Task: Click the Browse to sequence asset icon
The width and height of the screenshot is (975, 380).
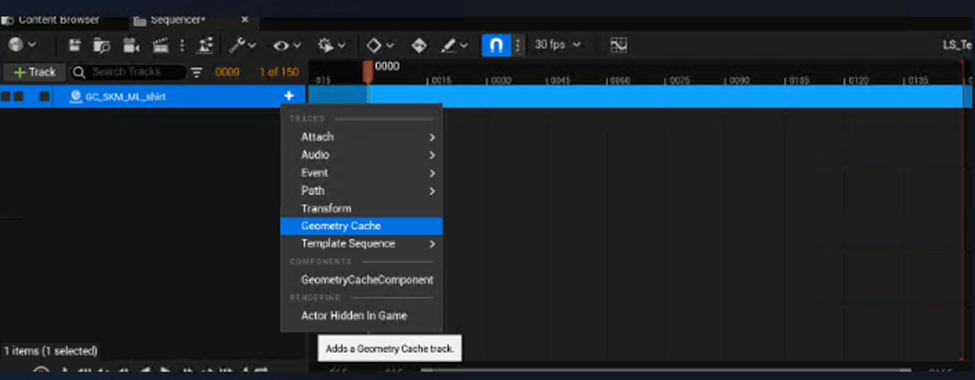Action: point(101,45)
